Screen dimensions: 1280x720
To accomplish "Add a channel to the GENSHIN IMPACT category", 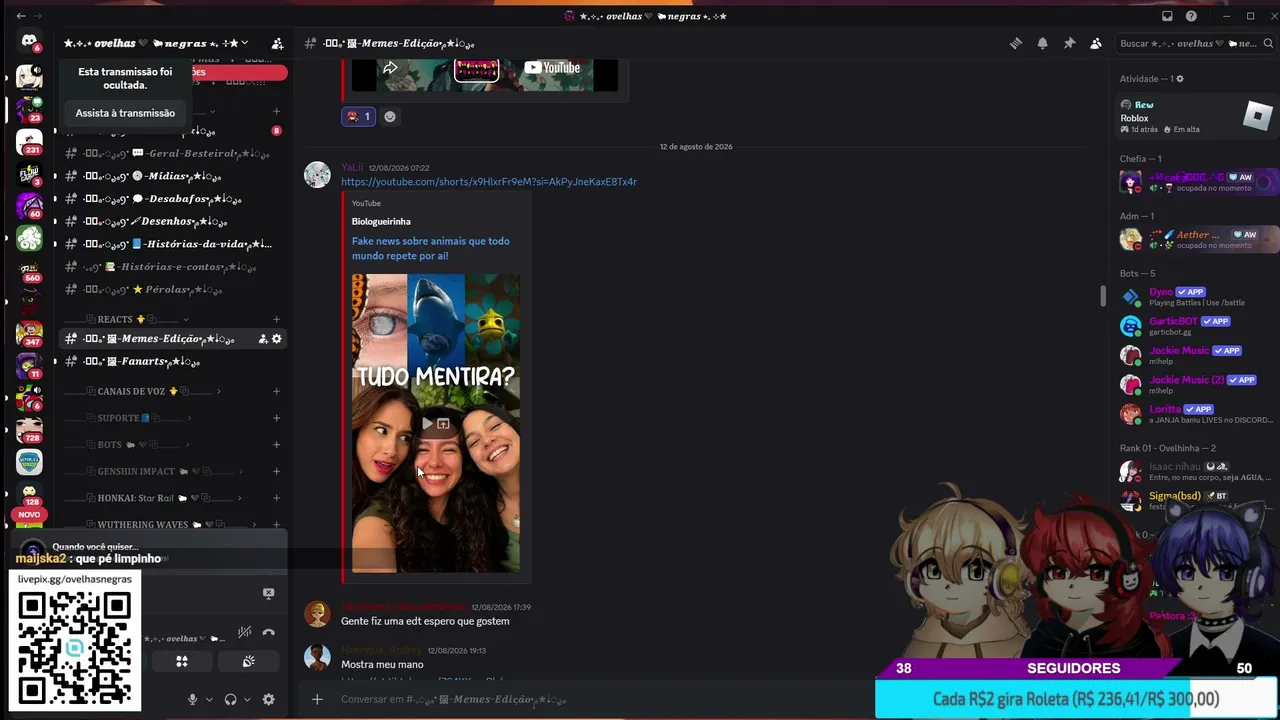I will pos(277,471).
